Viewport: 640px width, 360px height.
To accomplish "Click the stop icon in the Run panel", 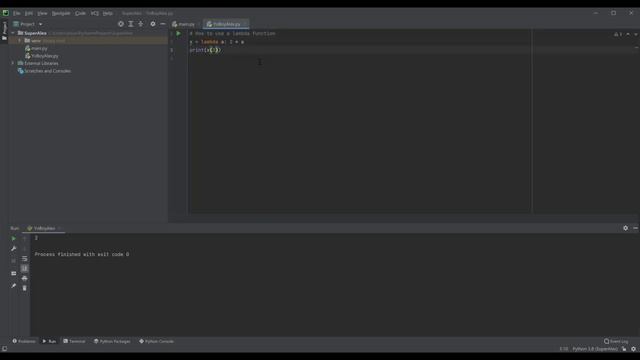I will (13, 260).
